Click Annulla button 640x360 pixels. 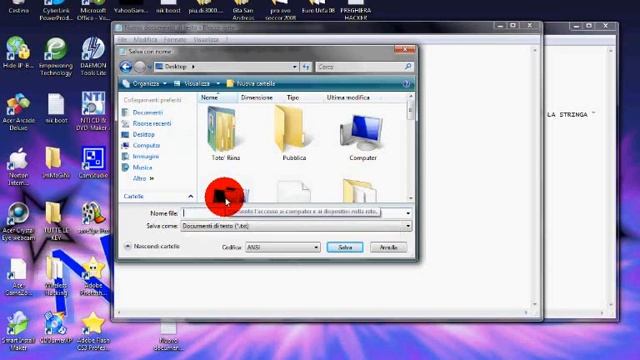pos(388,247)
